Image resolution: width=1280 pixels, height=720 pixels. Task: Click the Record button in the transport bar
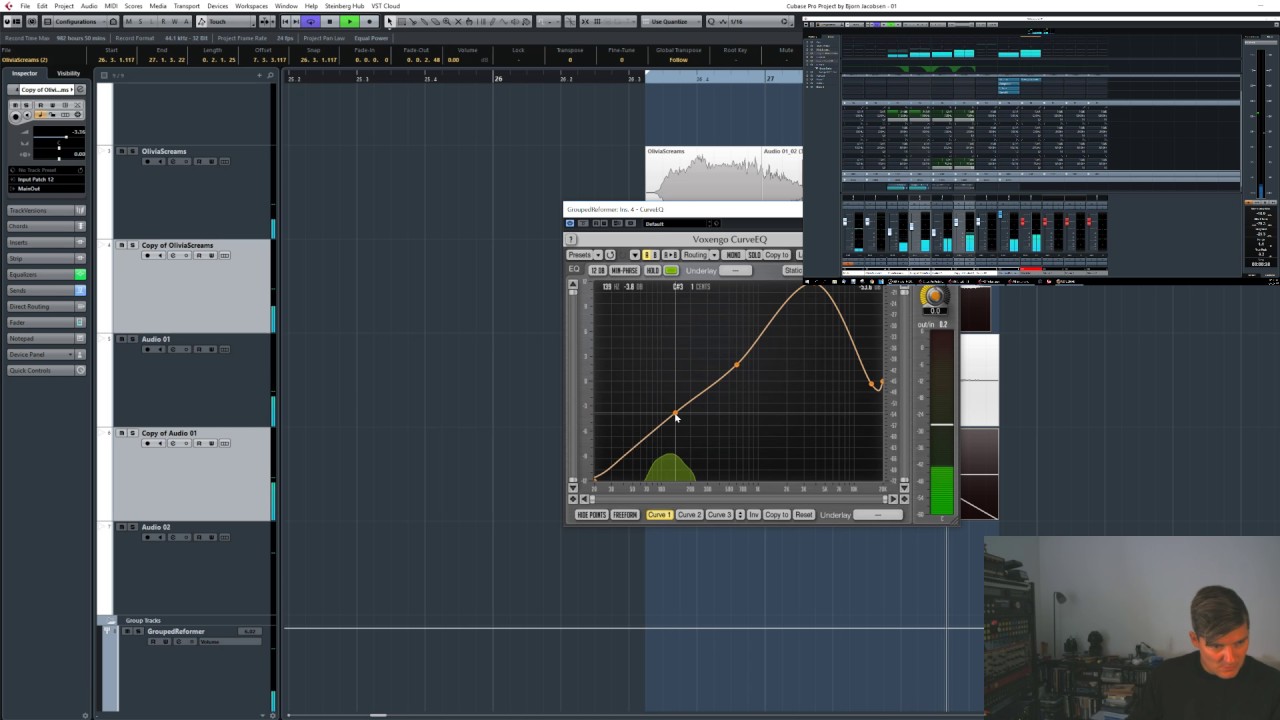[369, 21]
